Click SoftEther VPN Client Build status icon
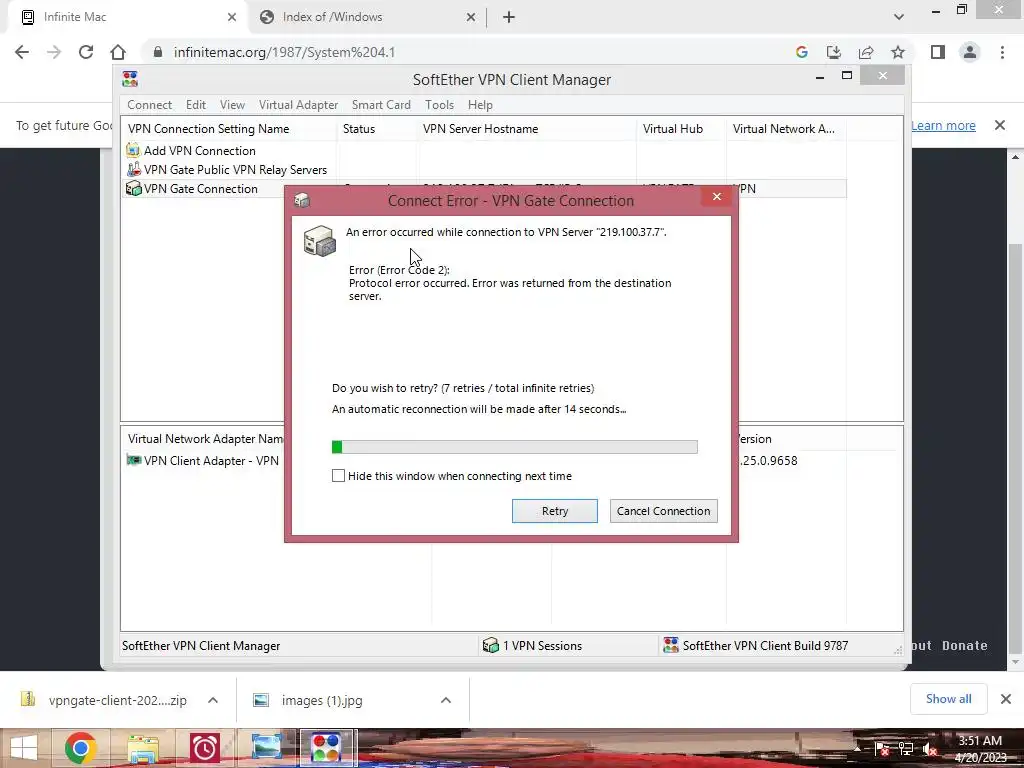 tap(671, 645)
